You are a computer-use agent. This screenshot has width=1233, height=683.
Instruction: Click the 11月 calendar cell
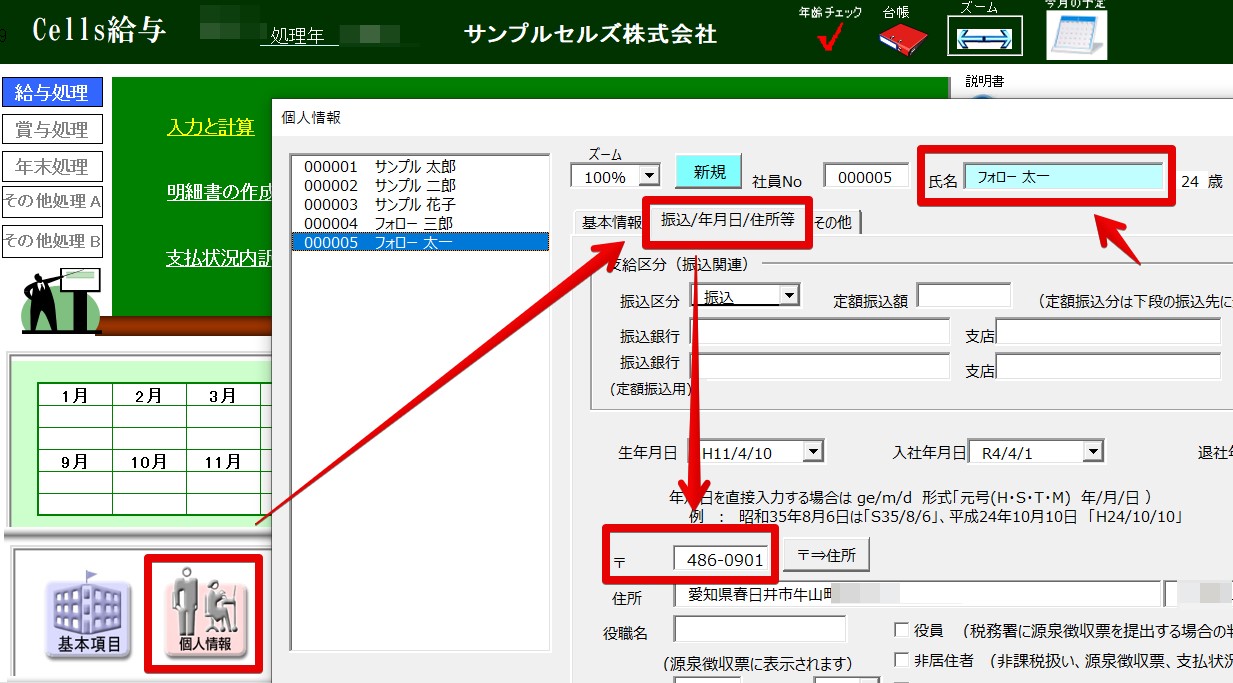[223, 462]
